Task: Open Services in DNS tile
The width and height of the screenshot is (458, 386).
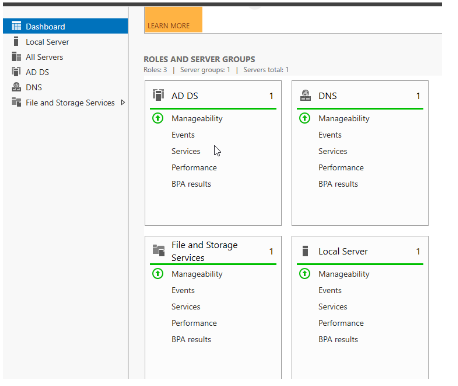Action: tap(333, 151)
